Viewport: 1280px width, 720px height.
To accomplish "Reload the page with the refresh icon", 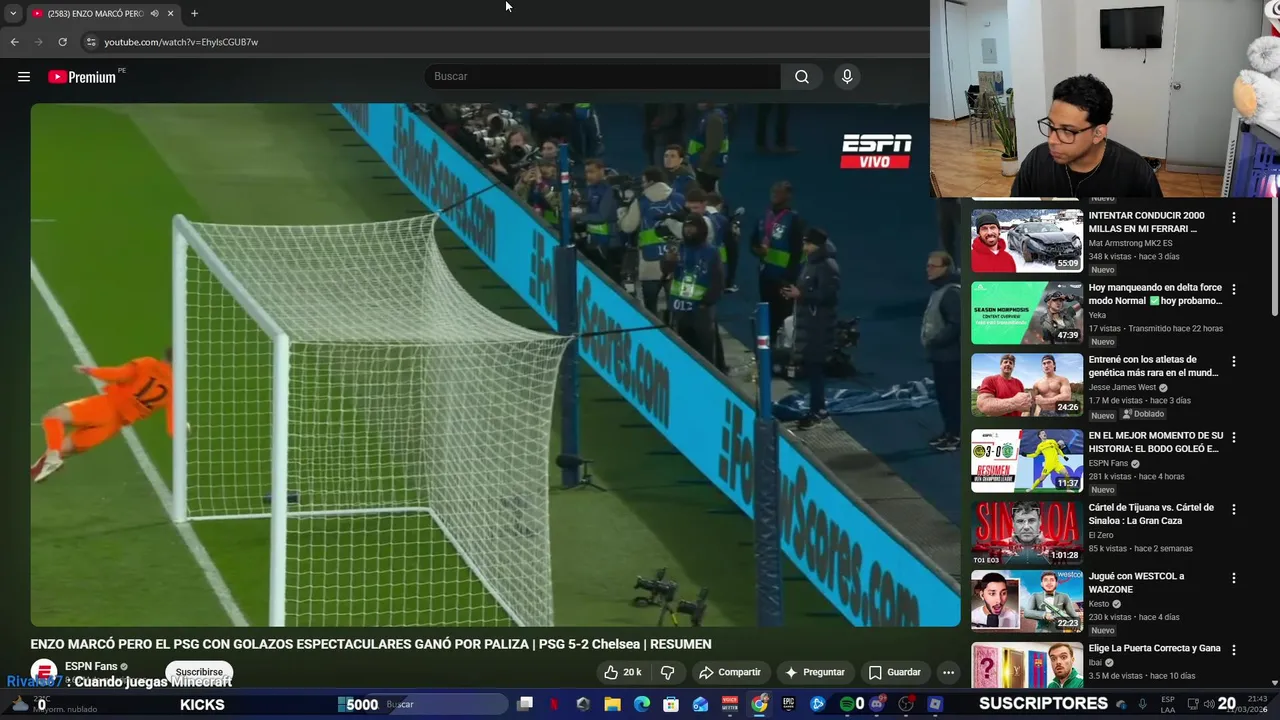I will (x=62, y=42).
